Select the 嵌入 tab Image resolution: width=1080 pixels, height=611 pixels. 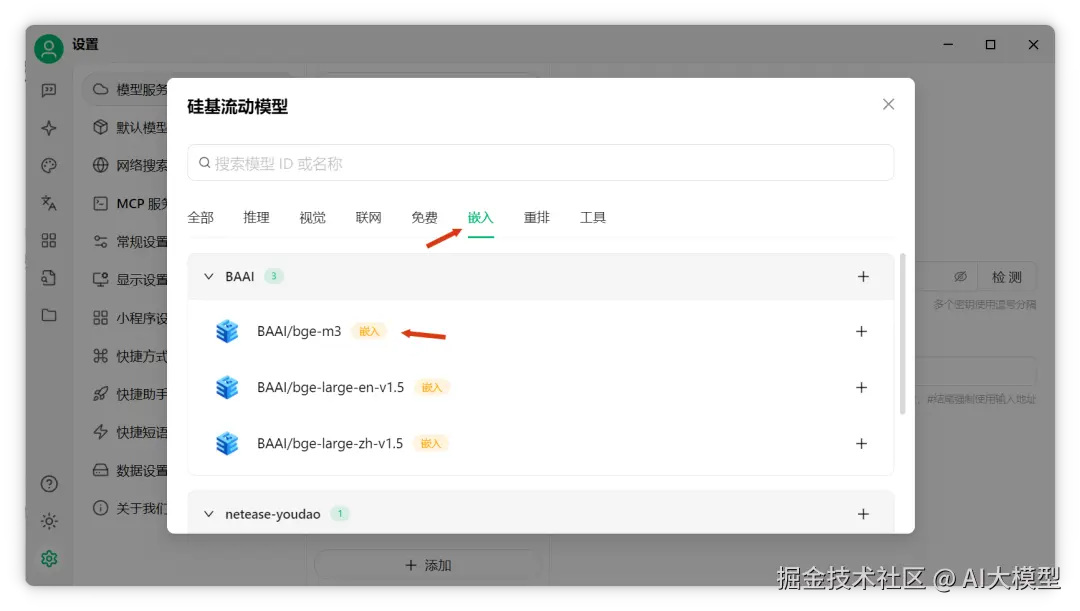[481, 218]
